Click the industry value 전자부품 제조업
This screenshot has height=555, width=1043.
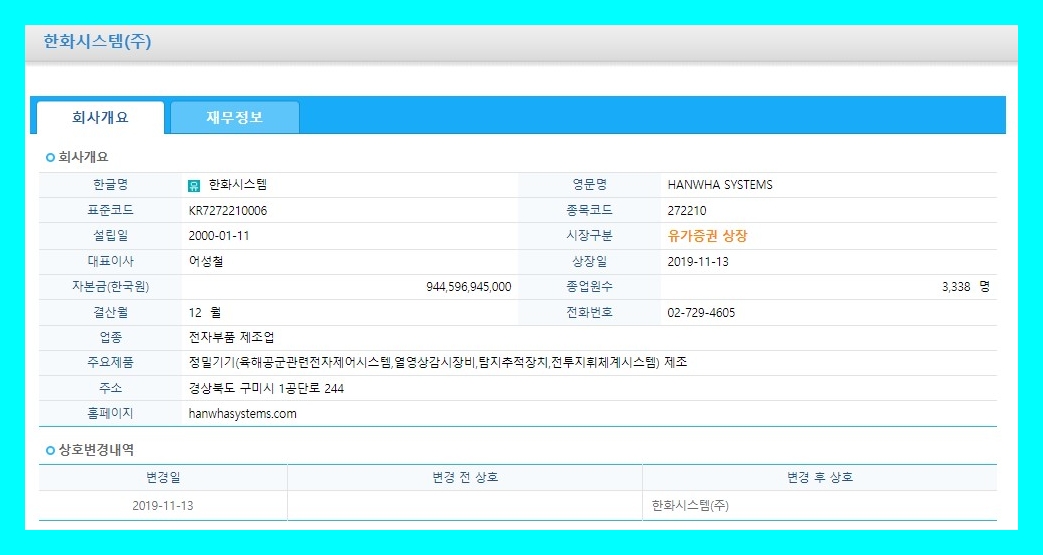pyautogui.click(x=231, y=337)
